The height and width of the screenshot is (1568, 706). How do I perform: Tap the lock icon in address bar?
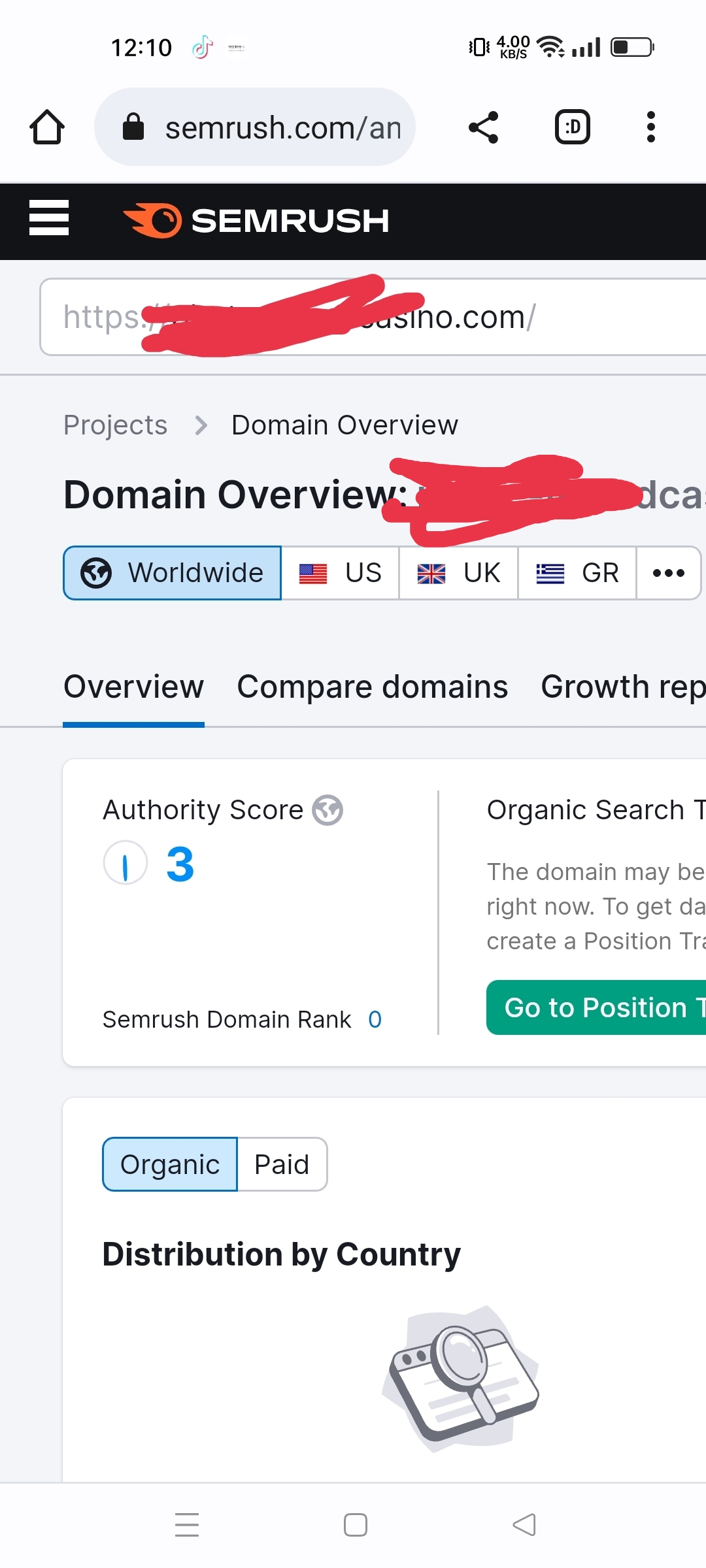click(x=133, y=127)
